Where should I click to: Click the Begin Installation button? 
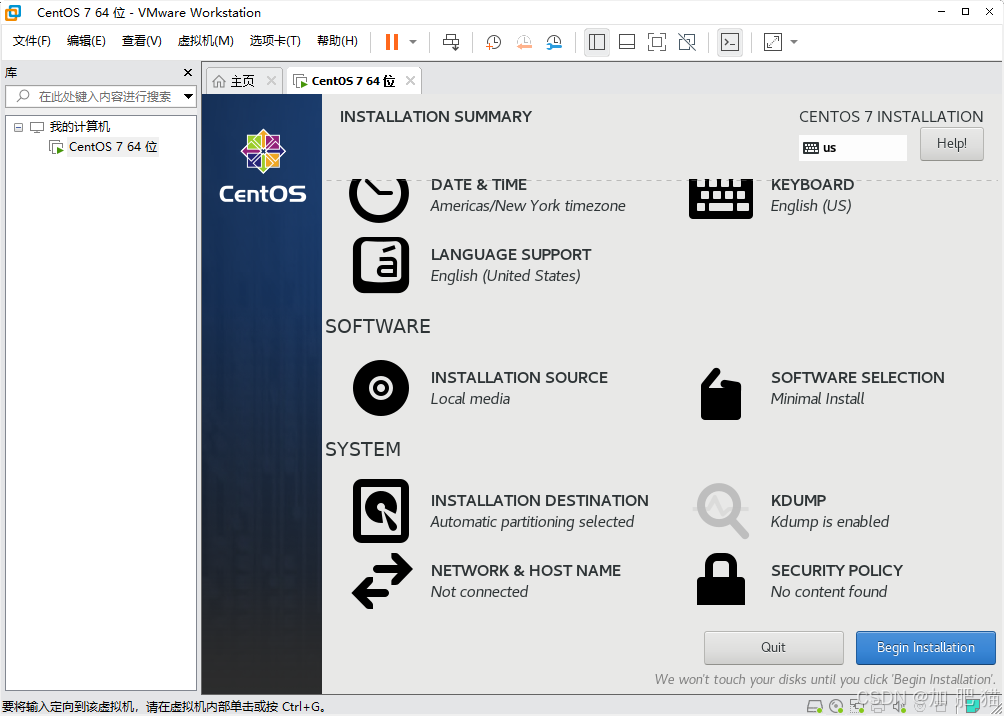[926, 647]
